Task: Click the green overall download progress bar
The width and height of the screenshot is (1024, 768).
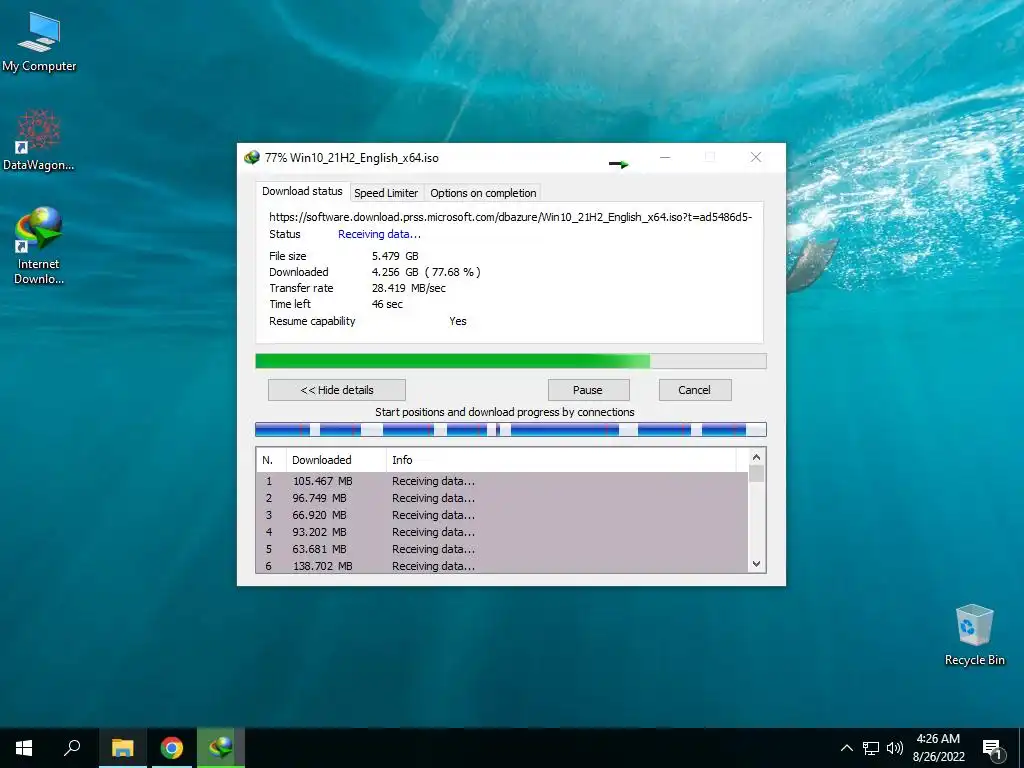Action: tap(511, 361)
